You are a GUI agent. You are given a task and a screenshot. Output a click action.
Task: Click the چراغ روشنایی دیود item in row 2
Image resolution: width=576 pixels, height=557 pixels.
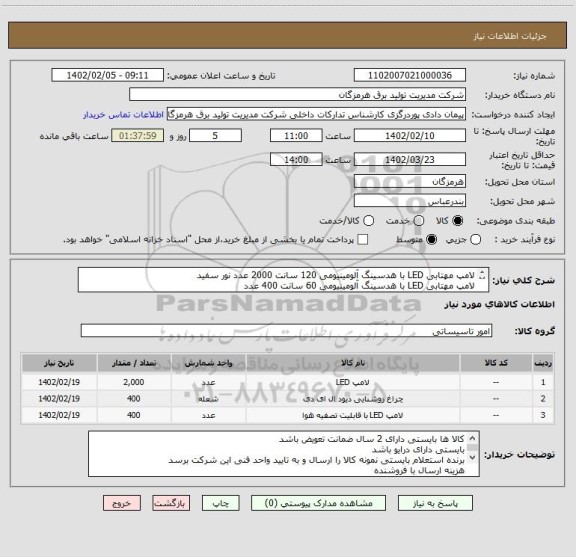pos(353,399)
